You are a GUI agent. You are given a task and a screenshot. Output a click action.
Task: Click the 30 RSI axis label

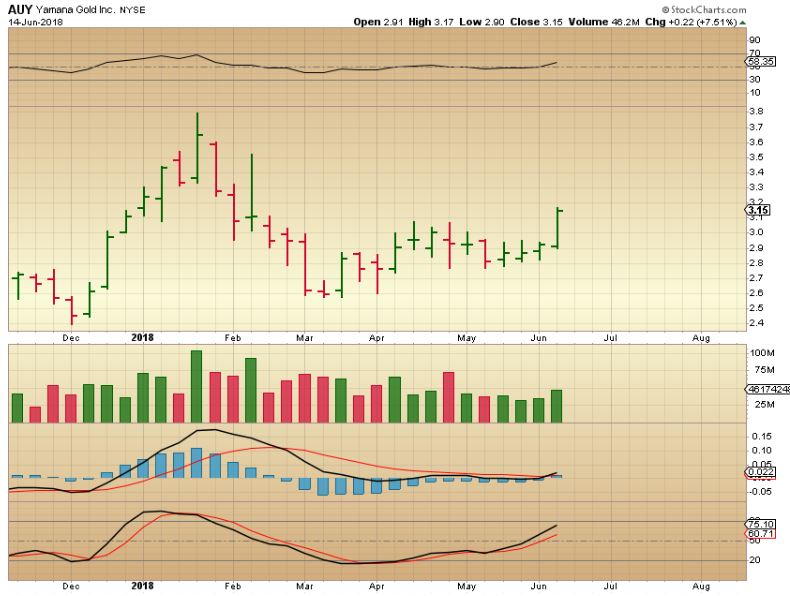click(755, 80)
